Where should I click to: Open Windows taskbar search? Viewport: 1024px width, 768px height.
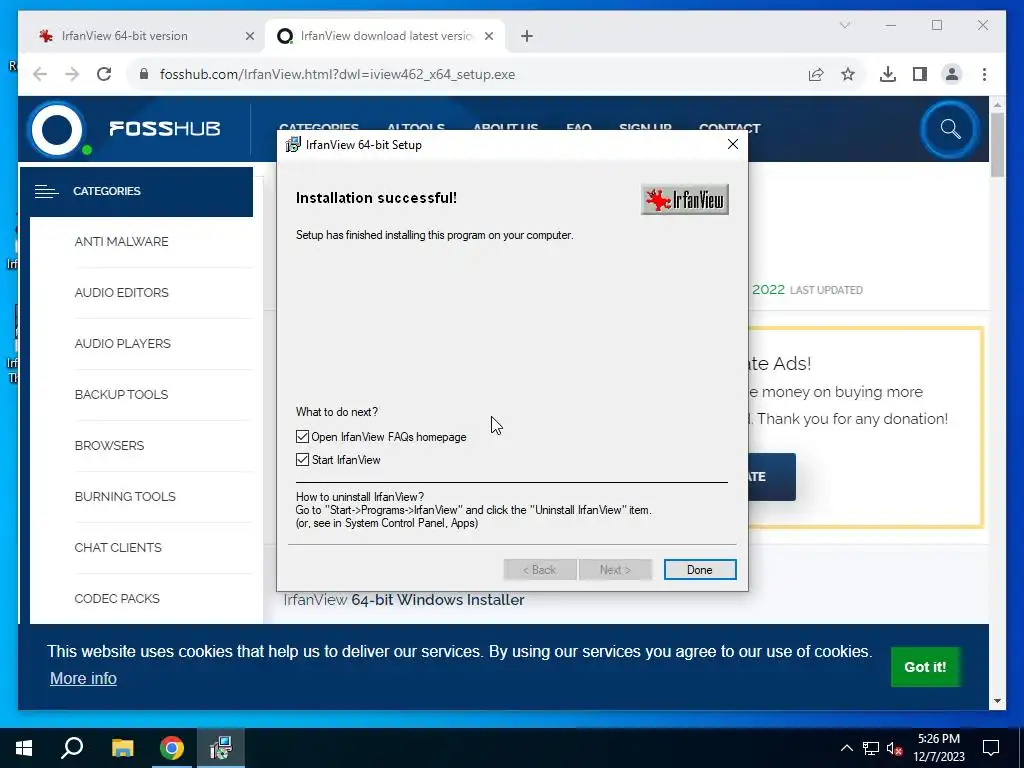click(x=72, y=748)
